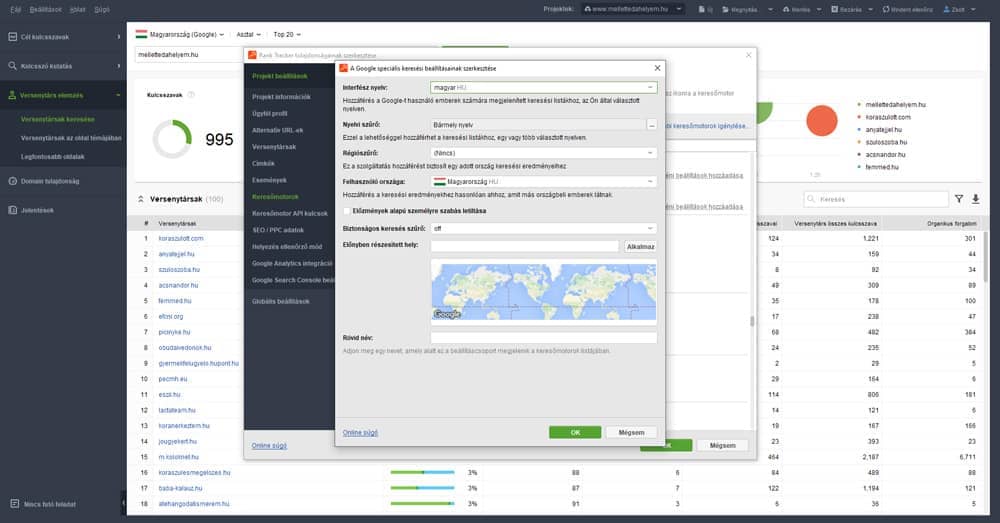Click the Keresés search field above the table

876,199
